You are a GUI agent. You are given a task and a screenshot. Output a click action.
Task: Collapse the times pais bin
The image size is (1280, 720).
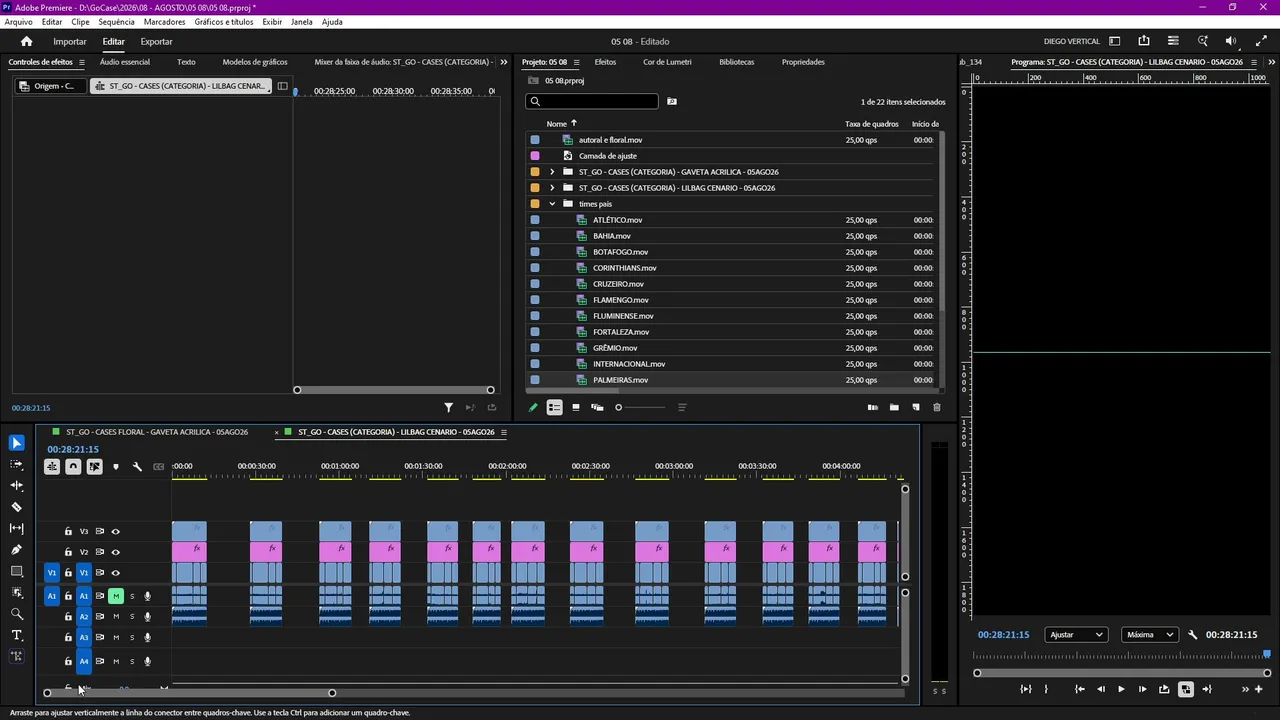552,204
